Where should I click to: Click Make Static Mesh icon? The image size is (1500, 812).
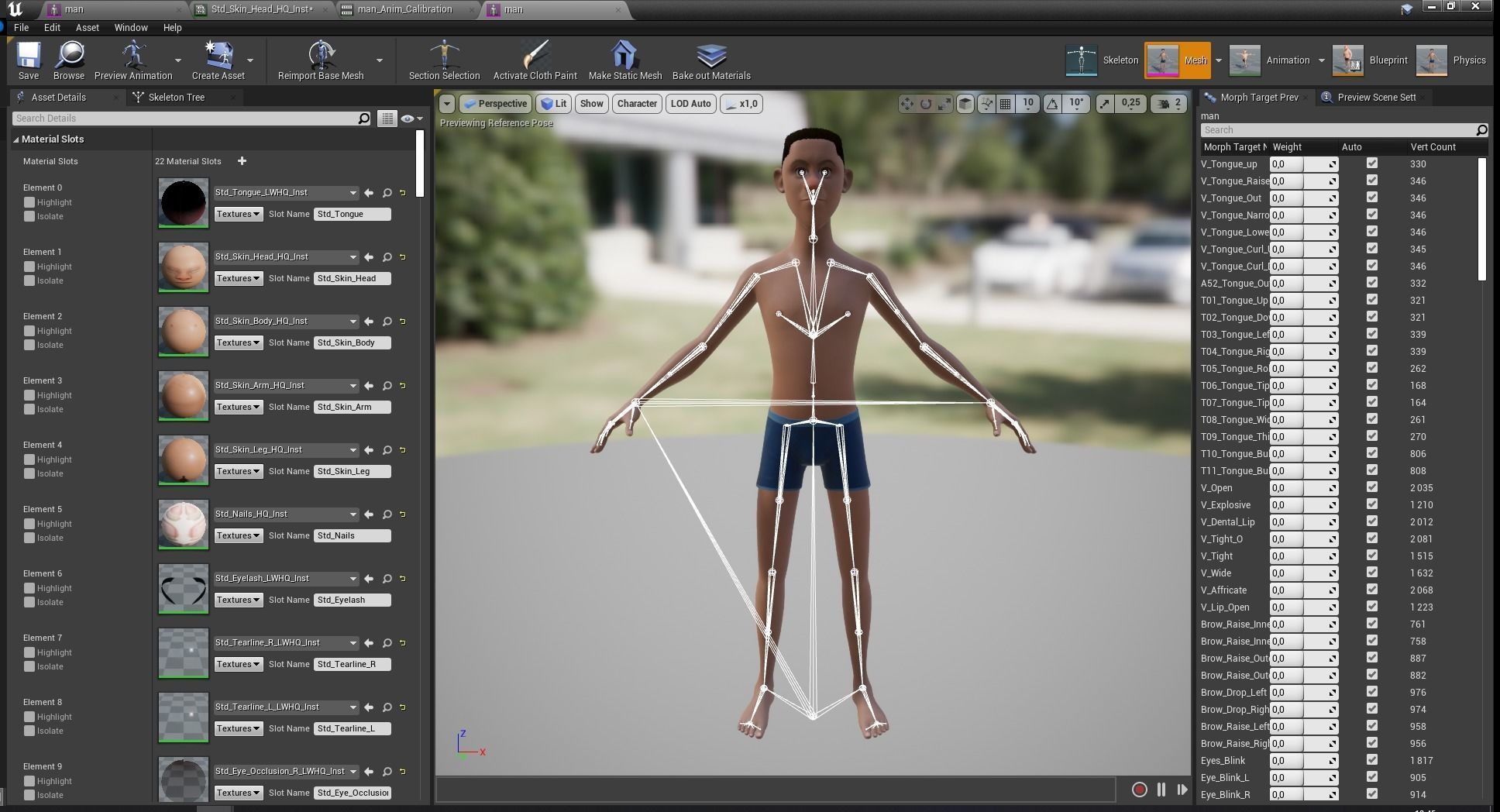(x=624, y=56)
